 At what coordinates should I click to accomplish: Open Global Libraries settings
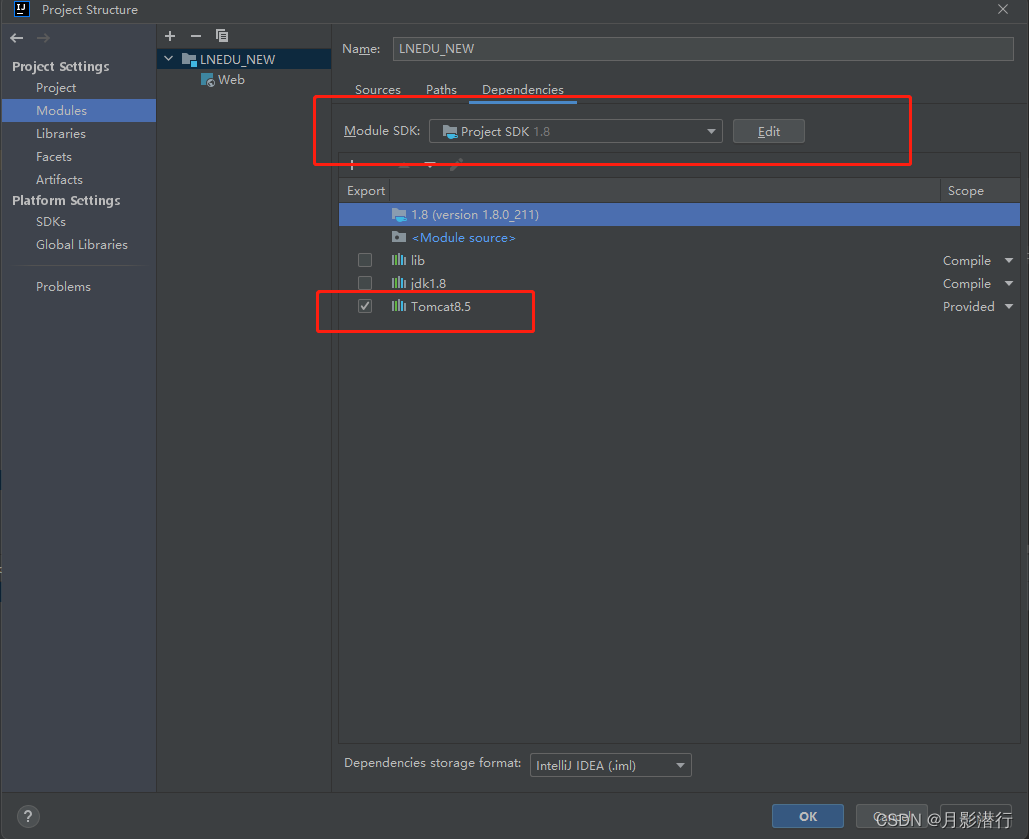81,244
